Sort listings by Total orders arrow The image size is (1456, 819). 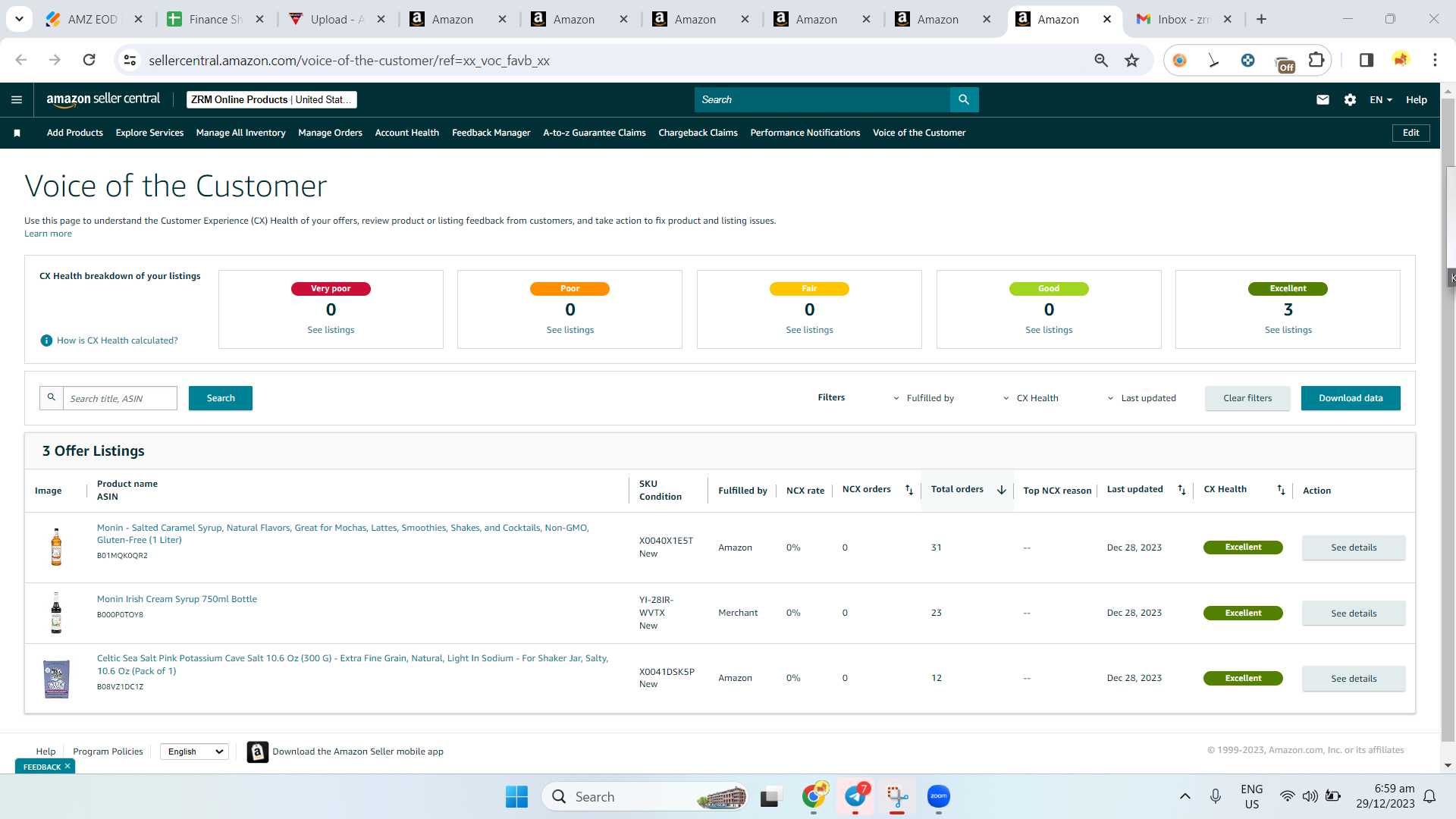pos(1001,490)
